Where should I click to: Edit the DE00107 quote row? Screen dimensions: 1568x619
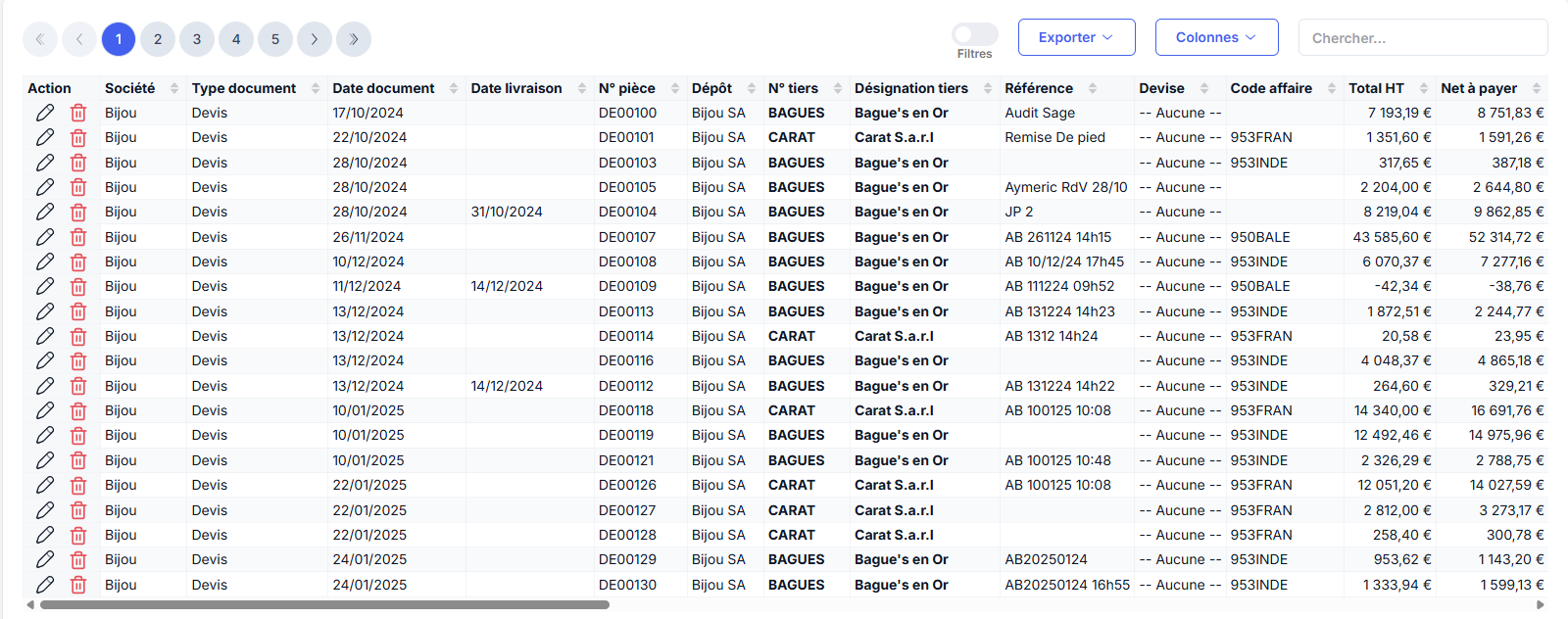[x=45, y=237]
